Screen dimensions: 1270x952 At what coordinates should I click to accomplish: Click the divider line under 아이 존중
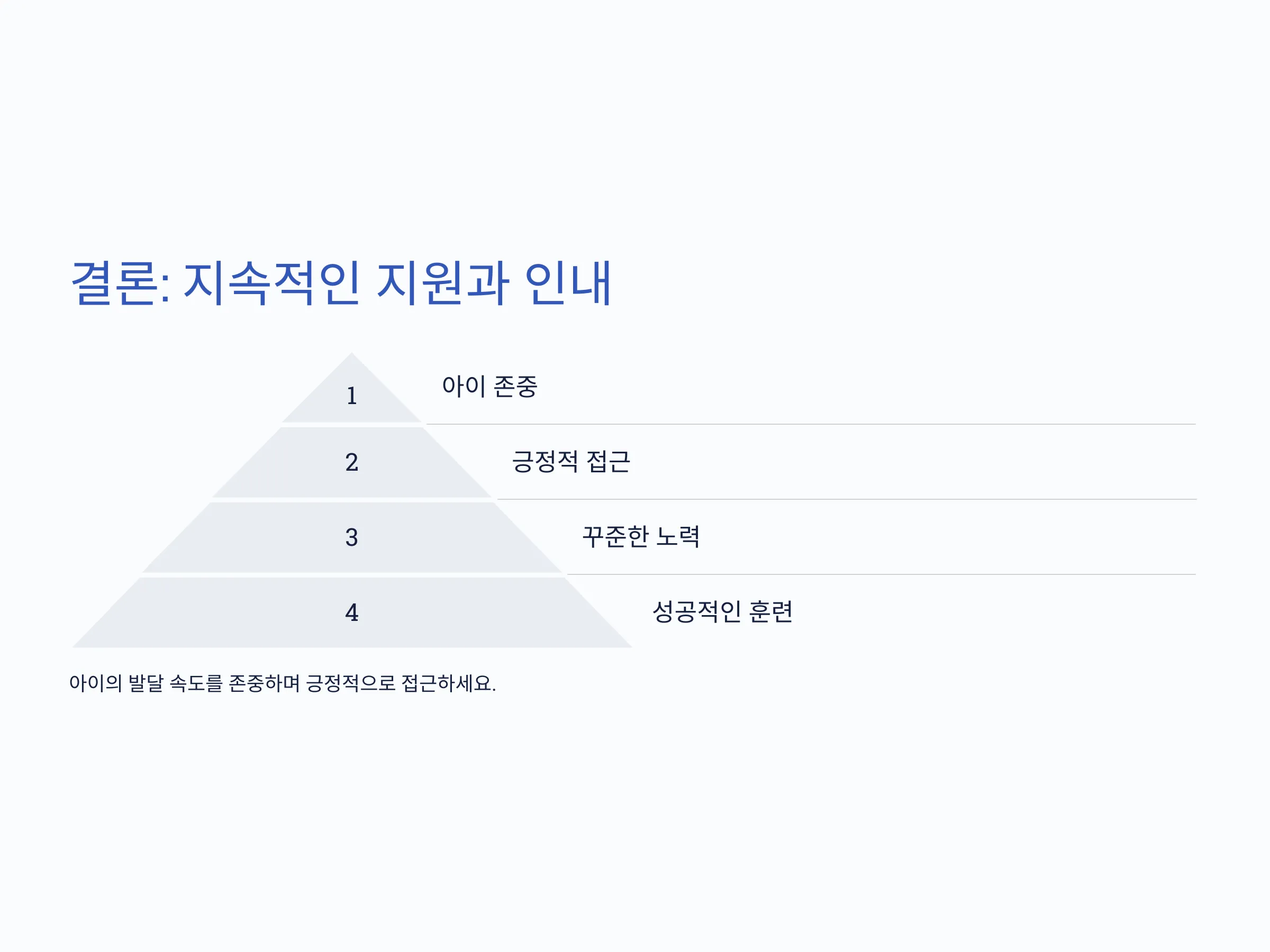click(811, 425)
